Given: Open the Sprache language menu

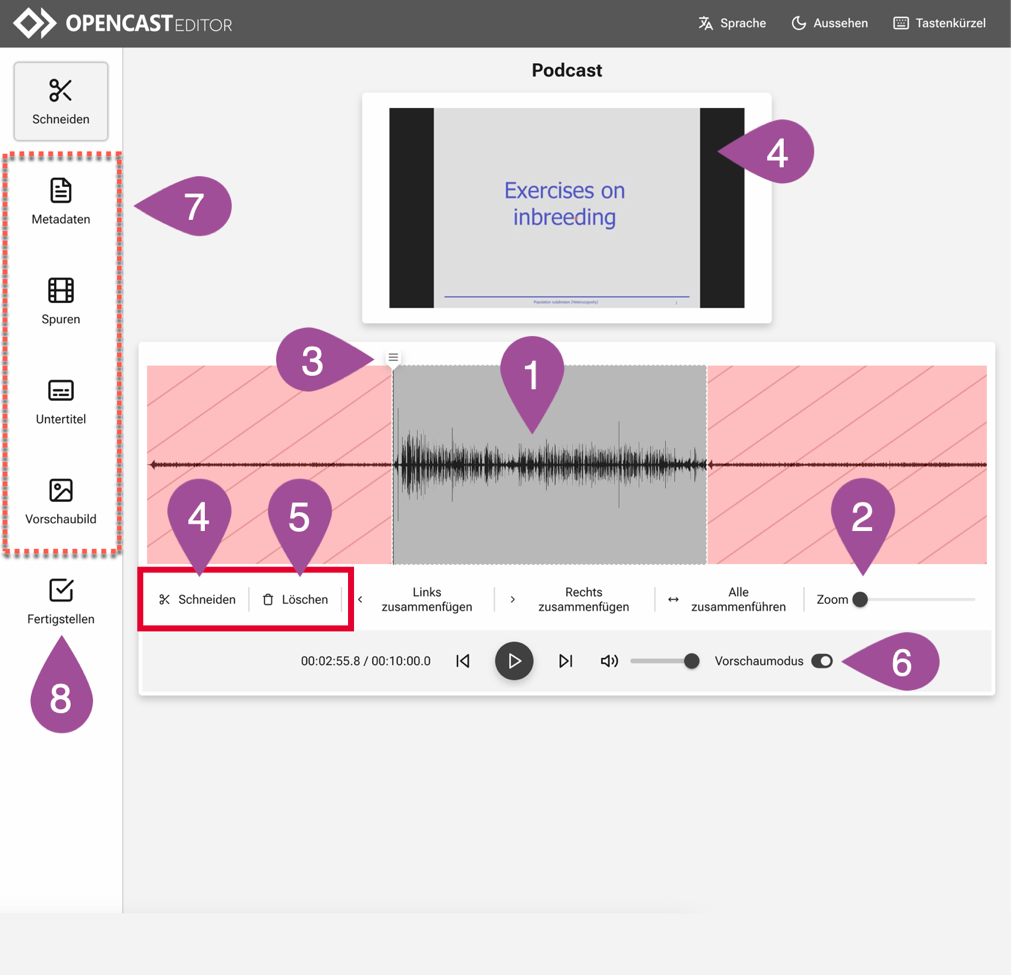Looking at the screenshot, I should [732, 23].
